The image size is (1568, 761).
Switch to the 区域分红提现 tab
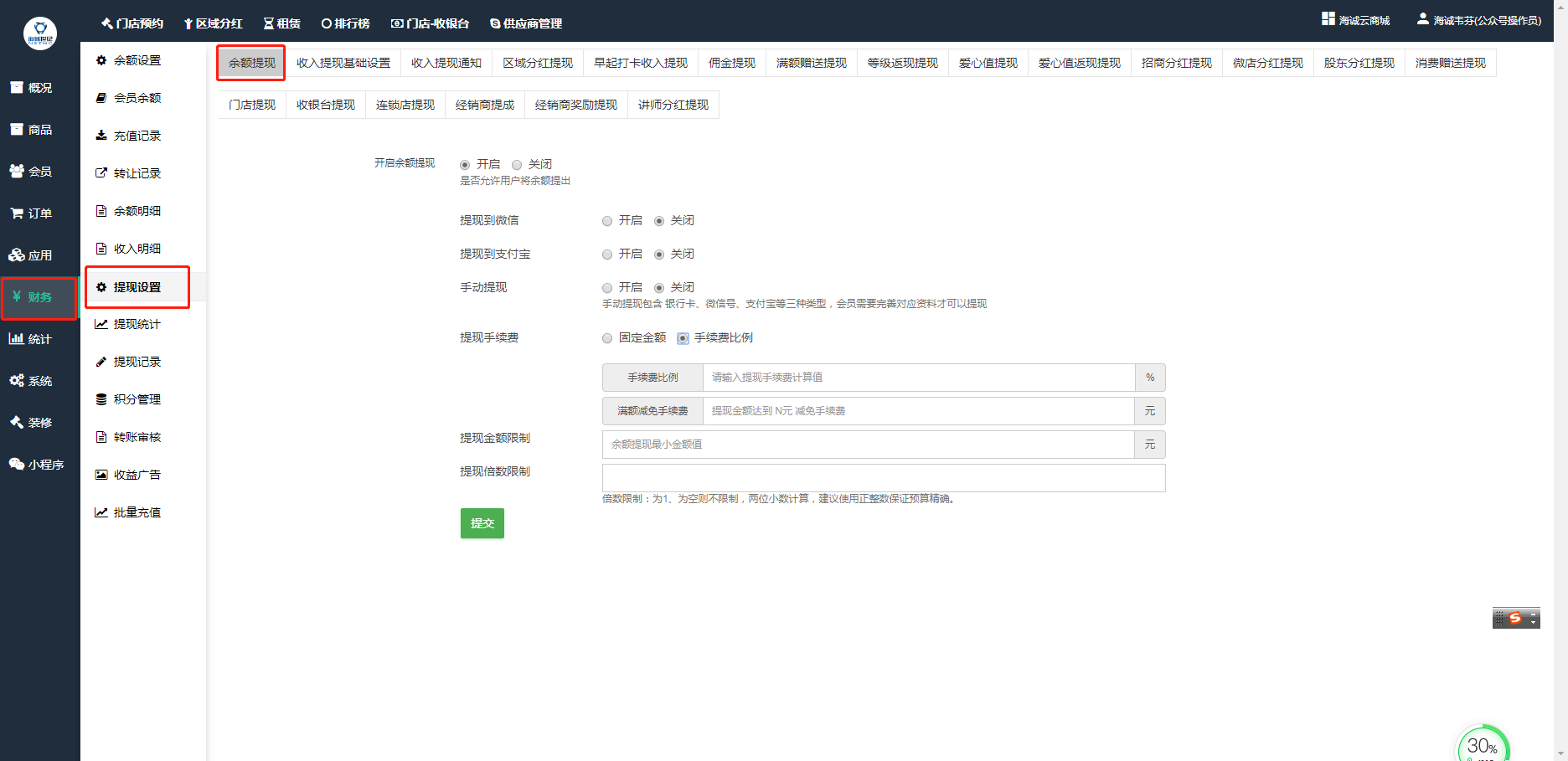(538, 63)
